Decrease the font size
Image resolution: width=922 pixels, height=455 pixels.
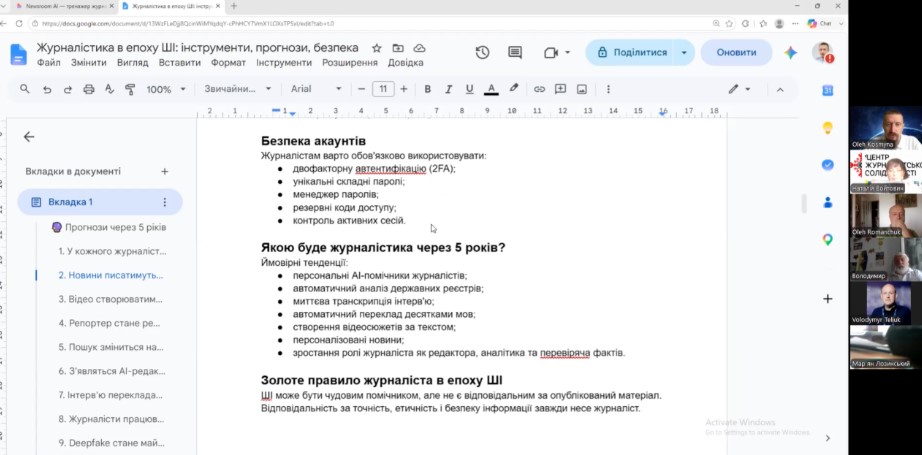pos(362,89)
